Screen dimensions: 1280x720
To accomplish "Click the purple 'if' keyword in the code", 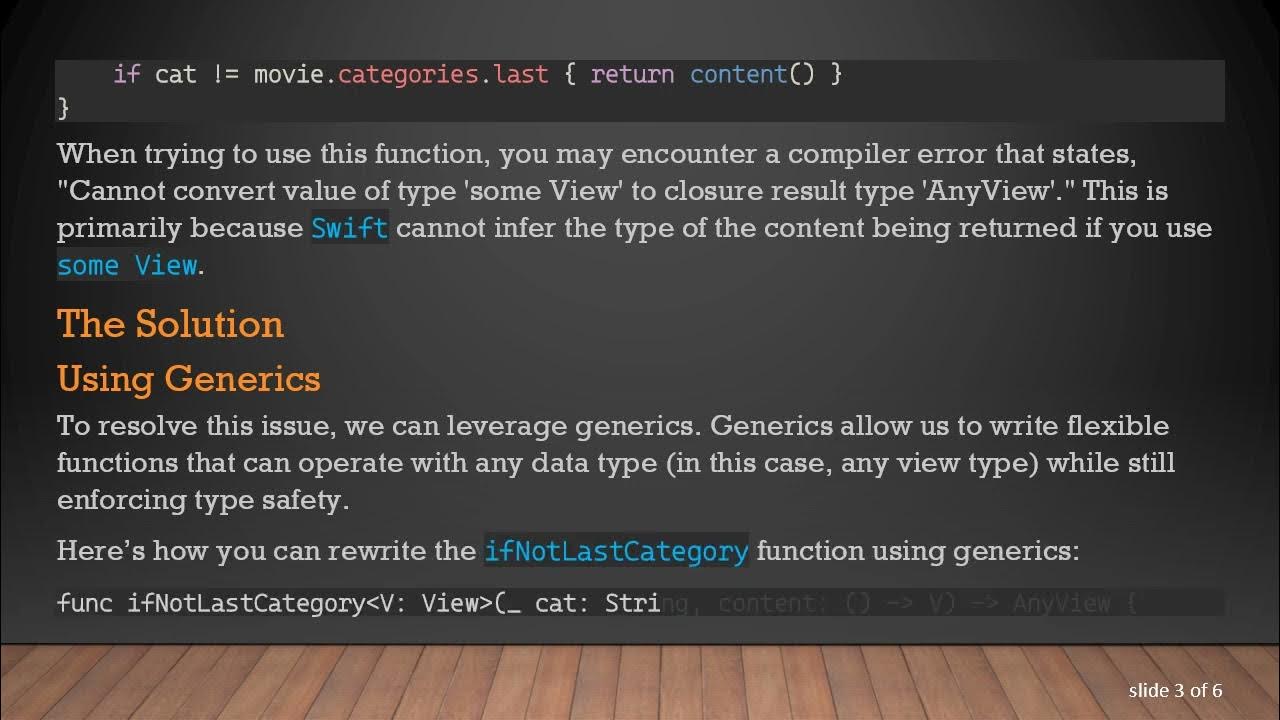I will tap(126, 75).
